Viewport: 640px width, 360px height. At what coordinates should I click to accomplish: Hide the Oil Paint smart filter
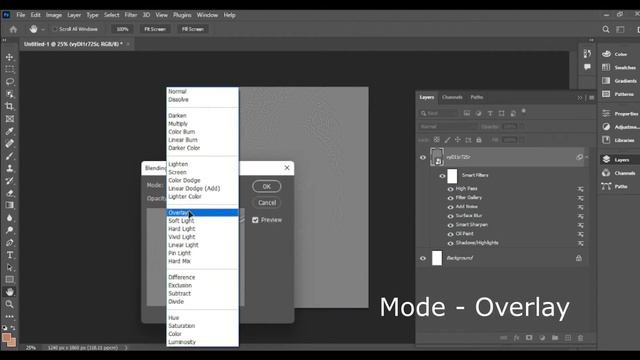tap(450, 234)
